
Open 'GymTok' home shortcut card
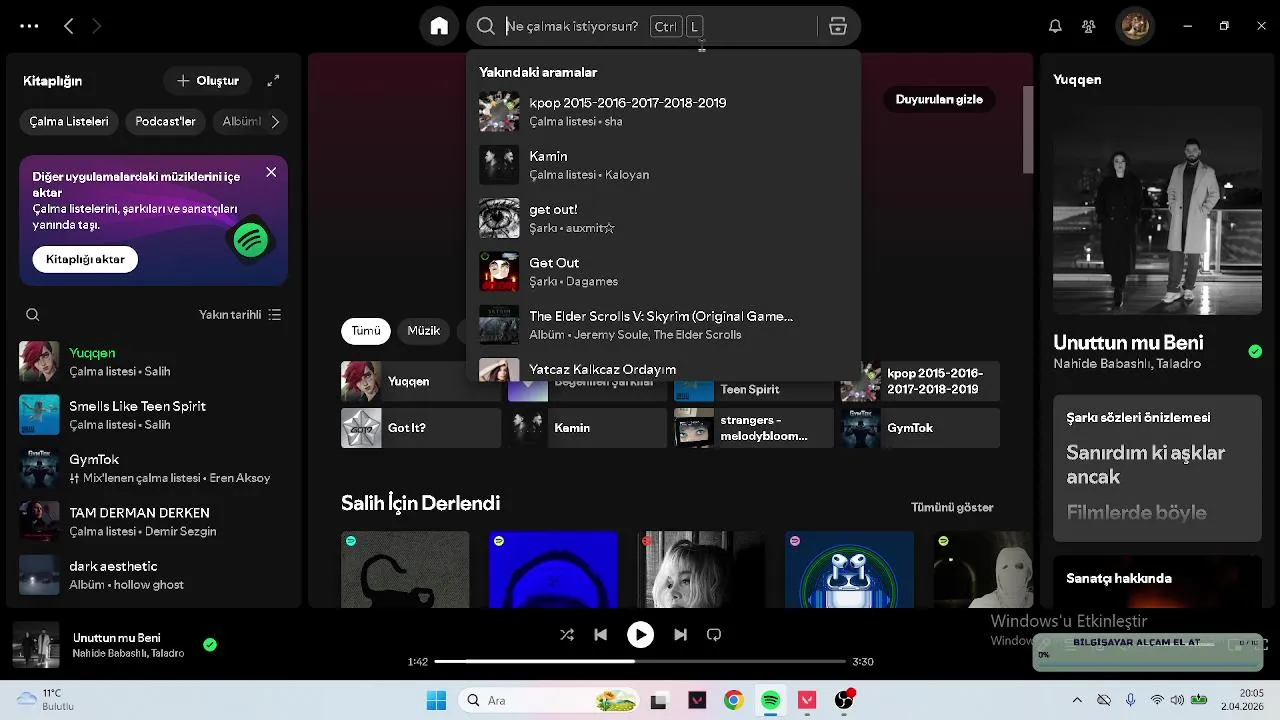[x=920, y=428]
